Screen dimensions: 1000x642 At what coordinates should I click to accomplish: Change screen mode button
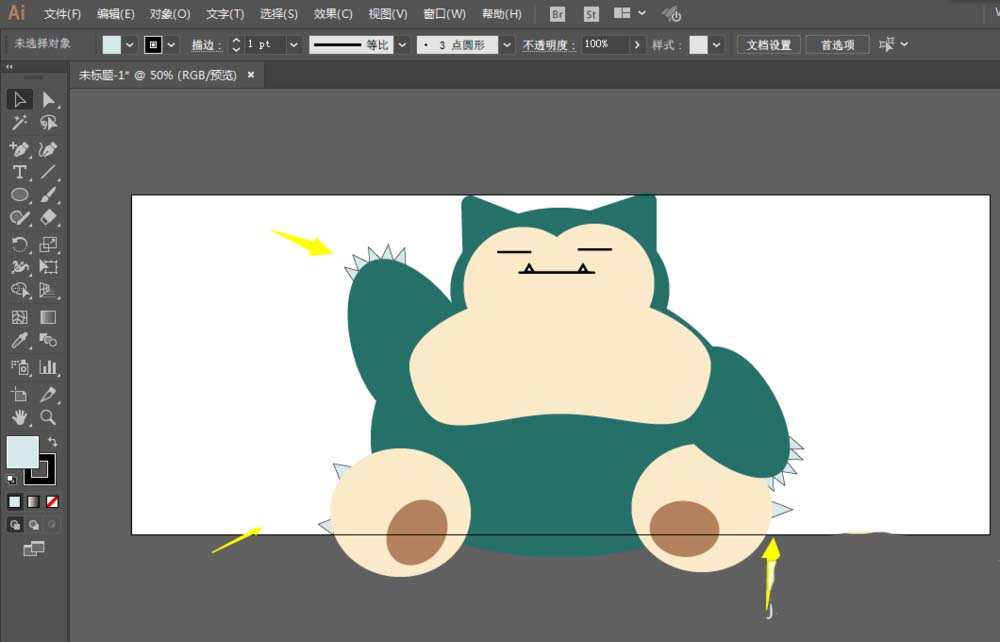33,548
